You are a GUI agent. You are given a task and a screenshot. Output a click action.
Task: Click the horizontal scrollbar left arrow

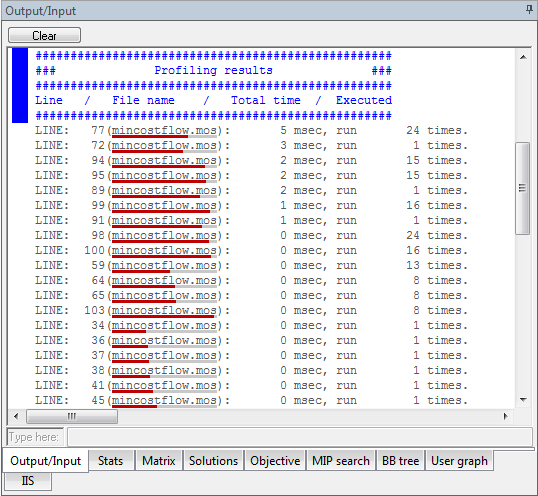click(16, 416)
